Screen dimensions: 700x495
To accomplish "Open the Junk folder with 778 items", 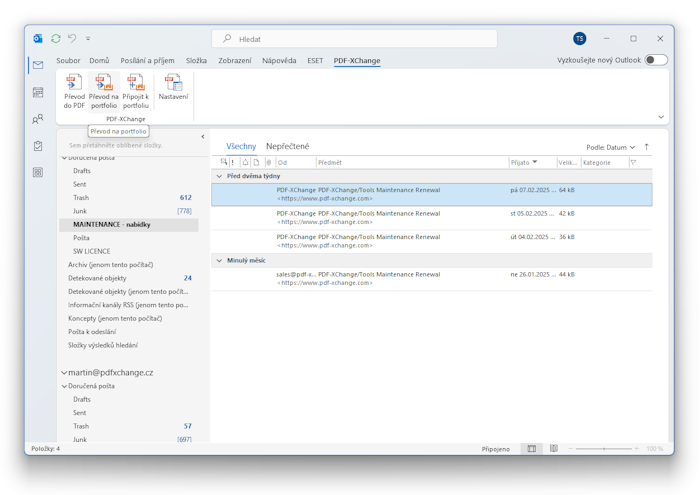I will click(129, 211).
